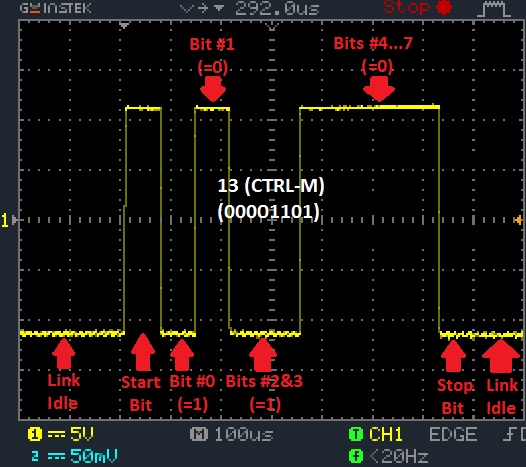
Task: Click the channel 2 badge icon
Action: pos(35,456)
